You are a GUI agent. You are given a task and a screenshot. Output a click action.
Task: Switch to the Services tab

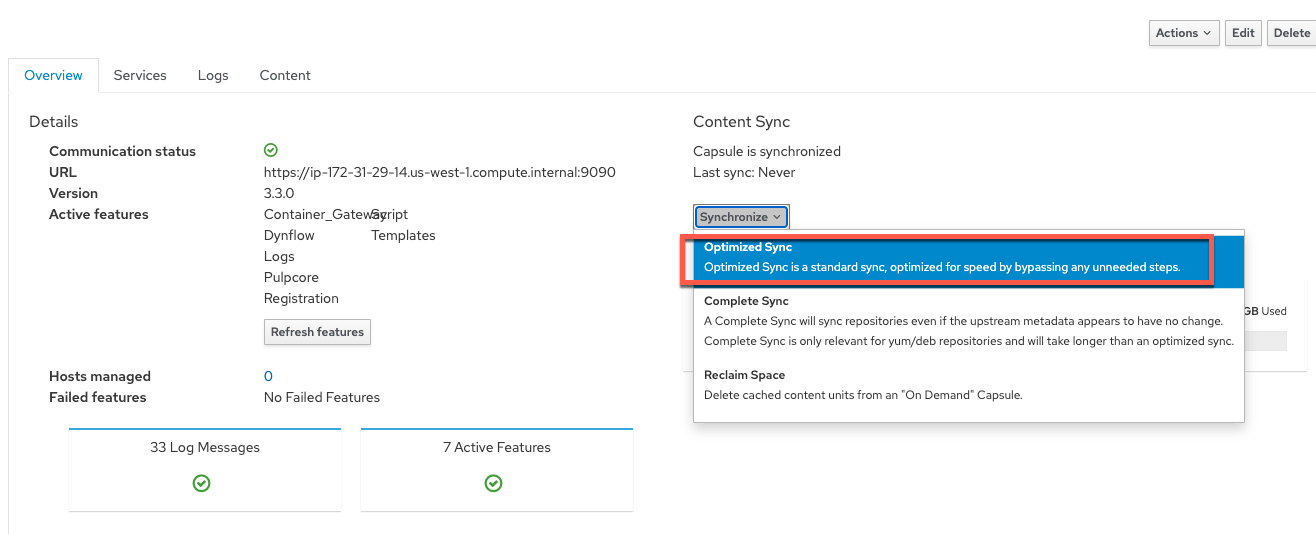140,75
